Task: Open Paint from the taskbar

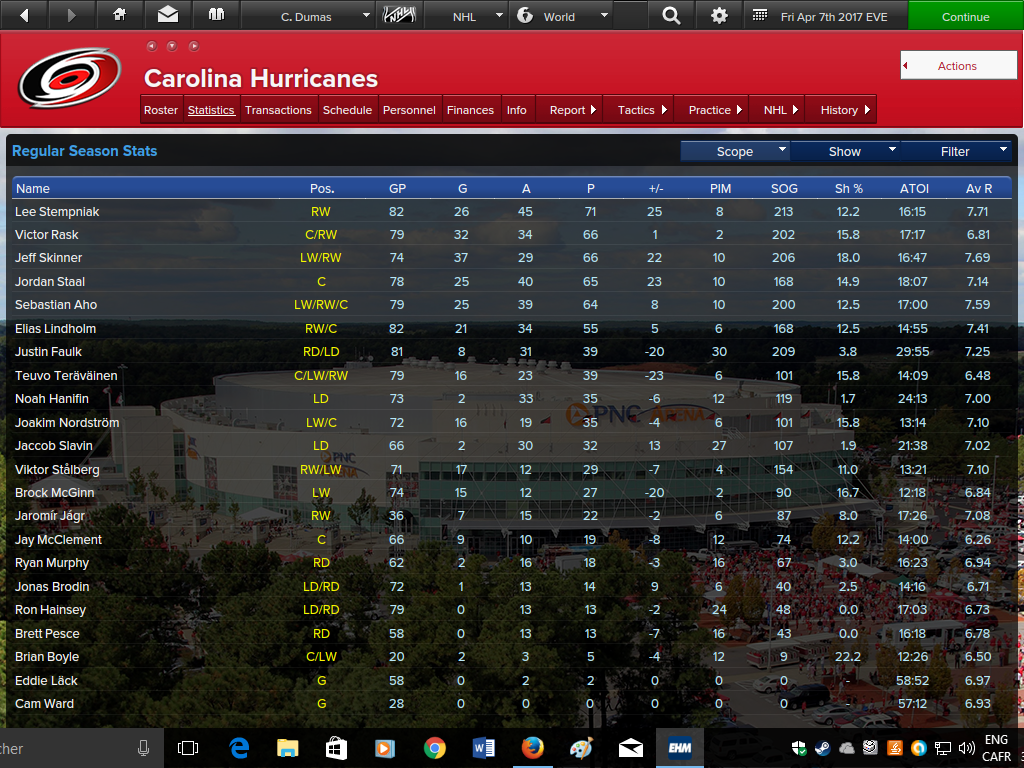Action: coord(581,748)
